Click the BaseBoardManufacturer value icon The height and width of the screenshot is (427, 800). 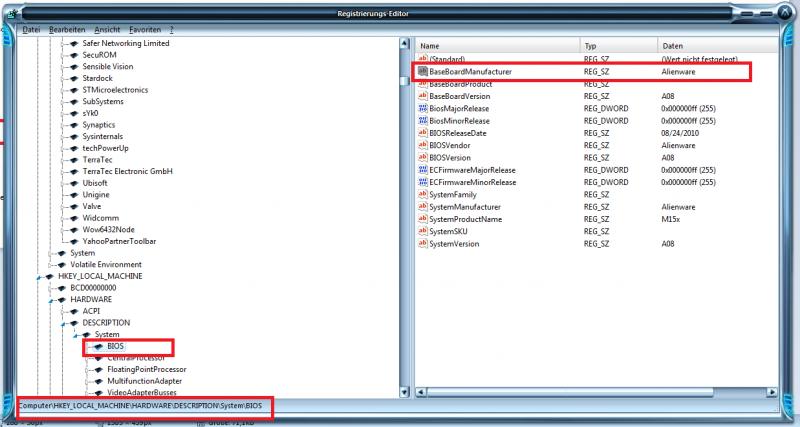(x=422, y=71)
